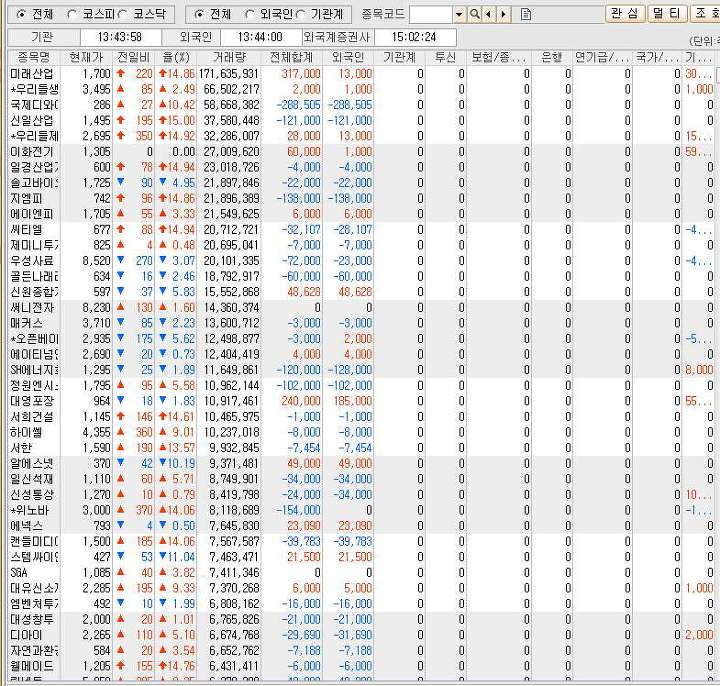This screenshot has height=686, width=720.
Task: Select the 일신석재 stock row
Action: (361, 479)
